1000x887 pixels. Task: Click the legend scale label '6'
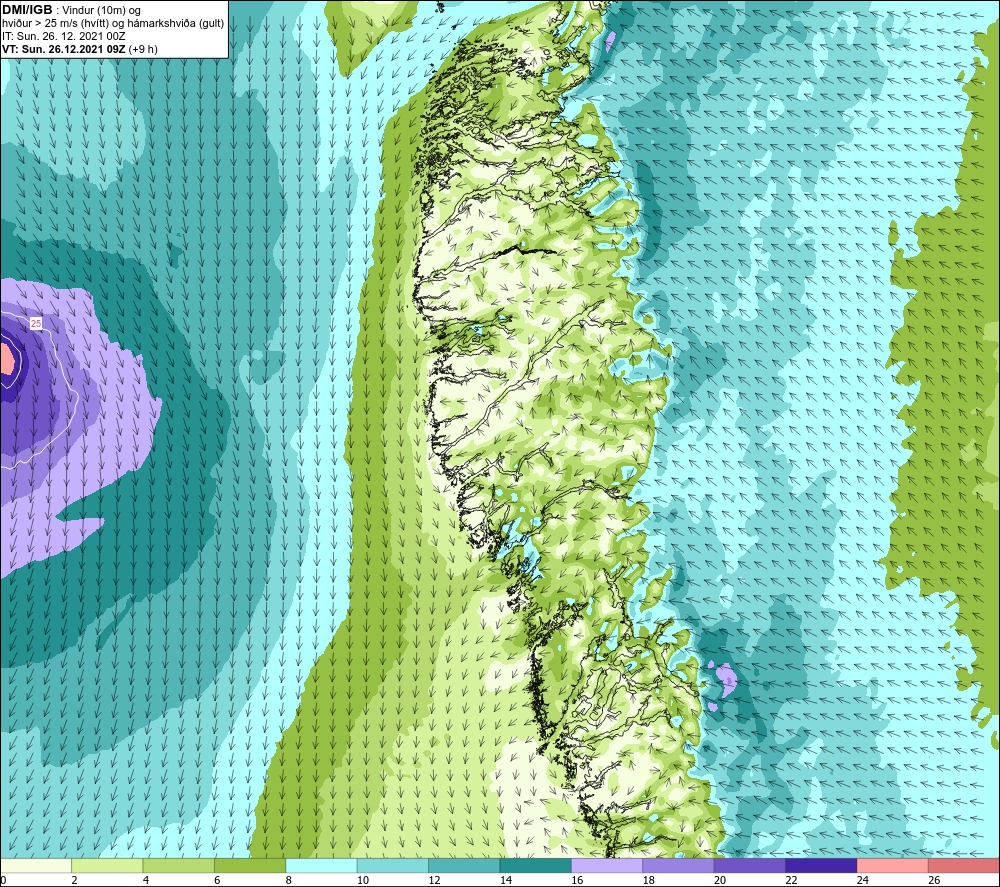coord(217,880)
